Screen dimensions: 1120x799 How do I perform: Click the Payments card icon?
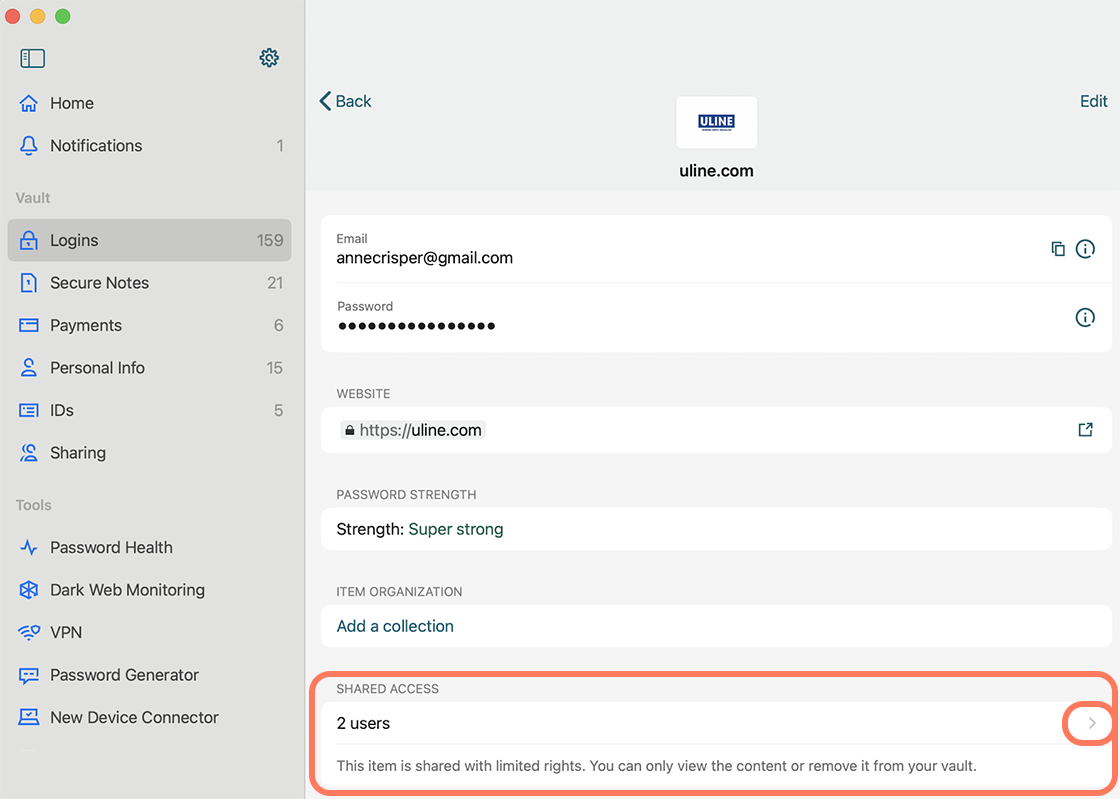pos(31,325)
